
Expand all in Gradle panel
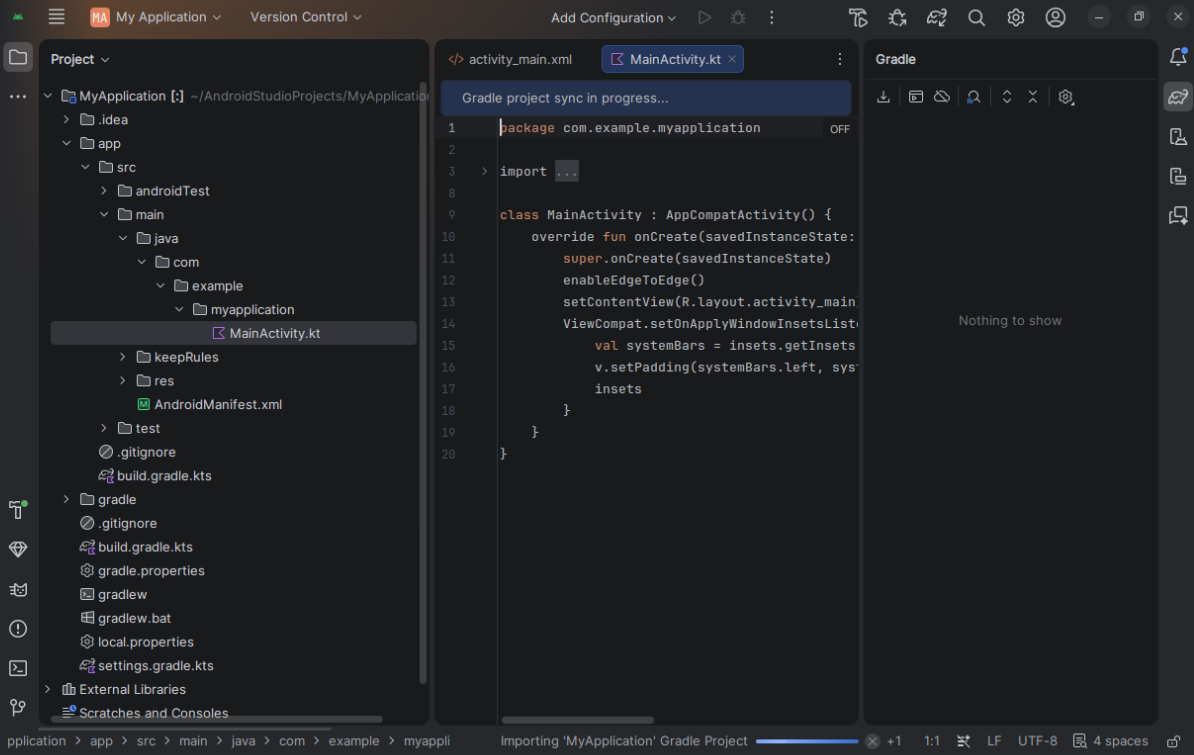[1007, 97]
